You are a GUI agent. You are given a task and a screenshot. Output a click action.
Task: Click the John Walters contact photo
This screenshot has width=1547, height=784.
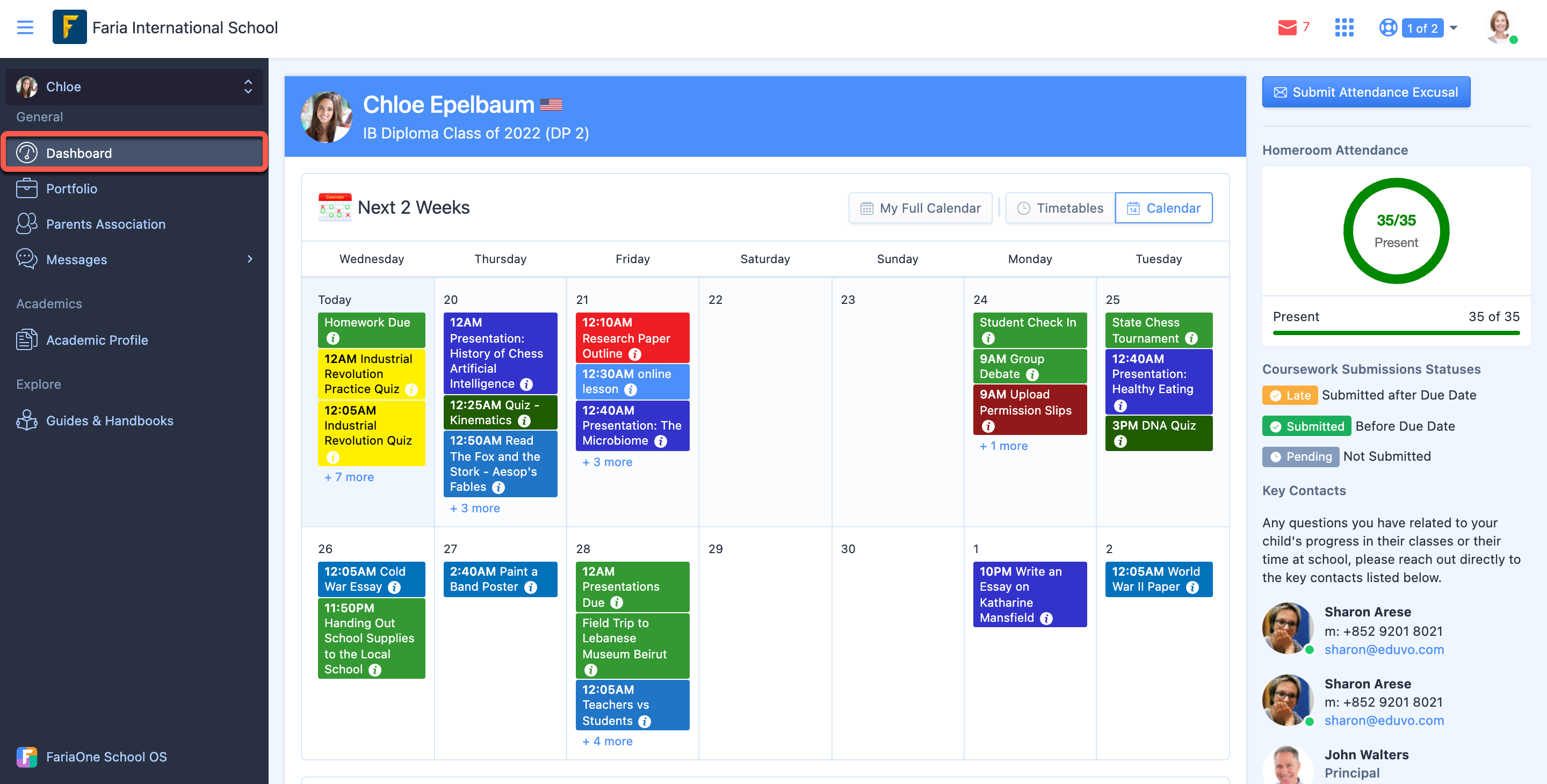point(1288,765)
